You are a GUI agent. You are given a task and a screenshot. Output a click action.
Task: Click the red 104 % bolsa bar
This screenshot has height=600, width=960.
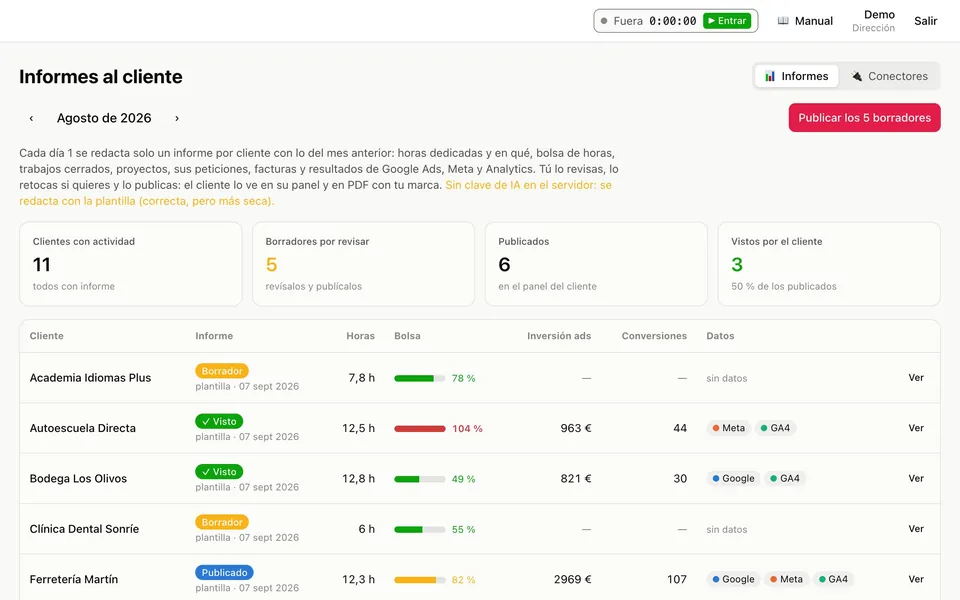point(419,429)
